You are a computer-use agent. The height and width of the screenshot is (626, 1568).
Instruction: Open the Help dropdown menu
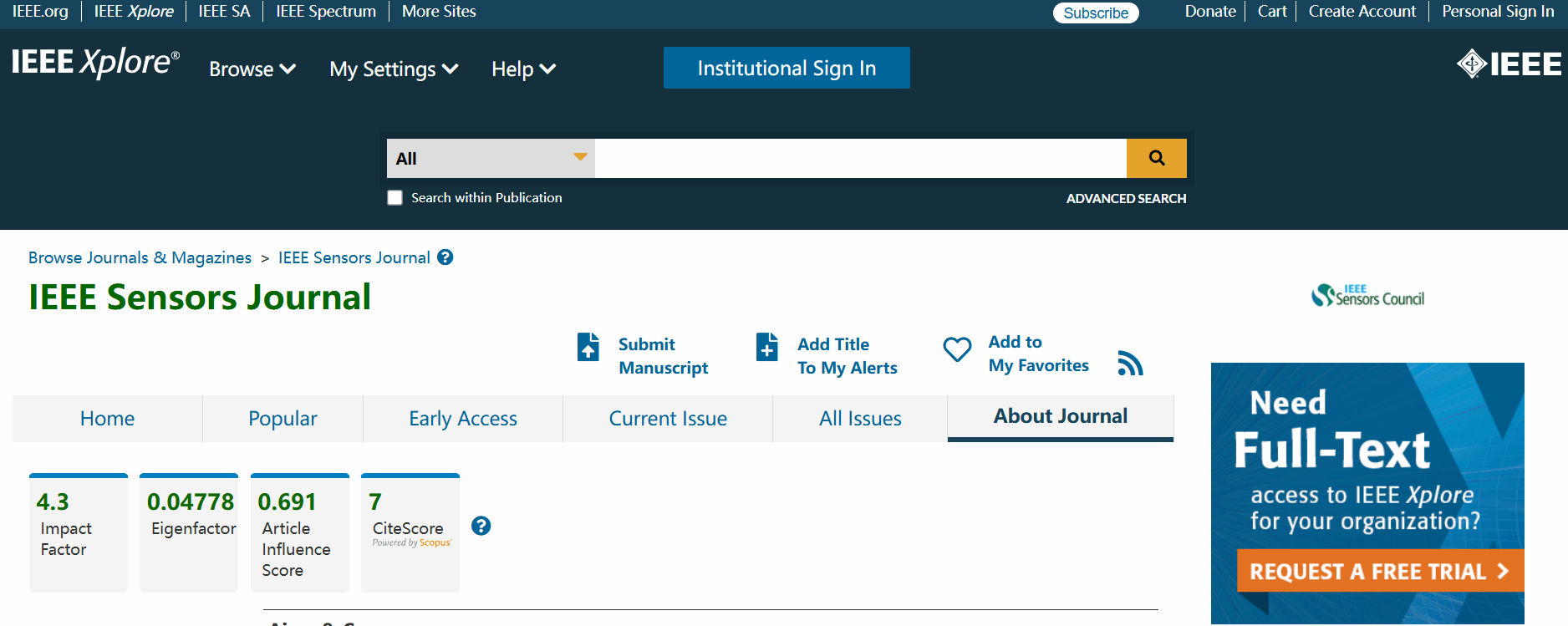[523, 69]
